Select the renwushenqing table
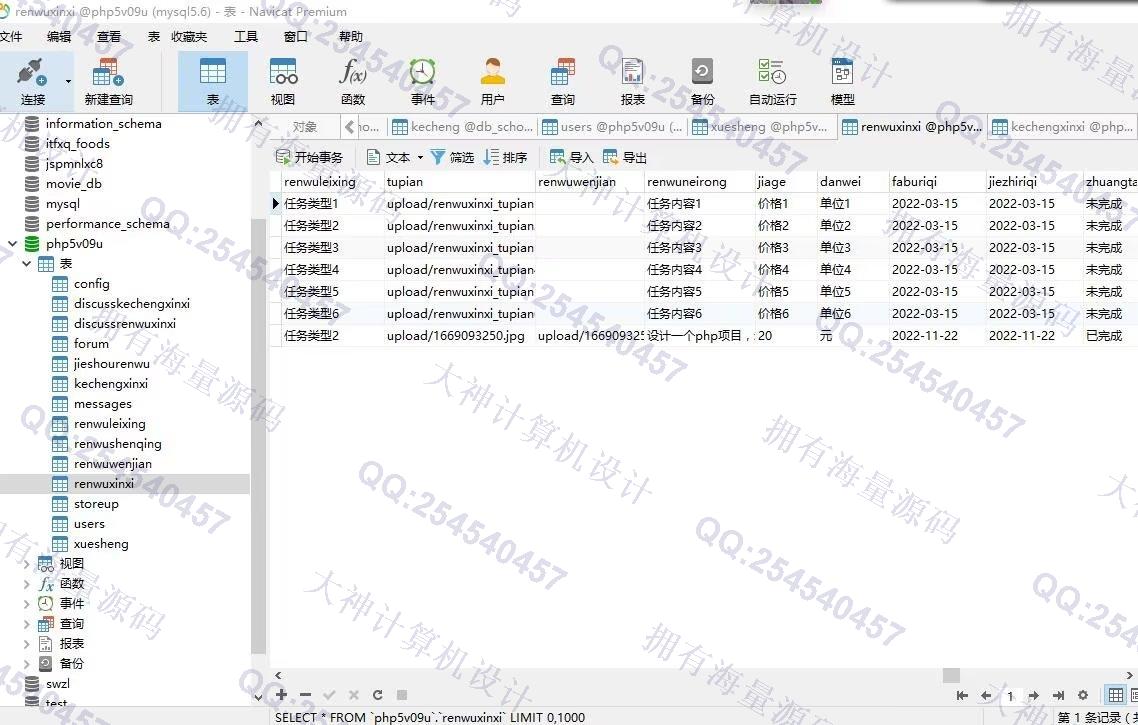The height and width of the screenshot is (725, 1138). tap(118, 443)
